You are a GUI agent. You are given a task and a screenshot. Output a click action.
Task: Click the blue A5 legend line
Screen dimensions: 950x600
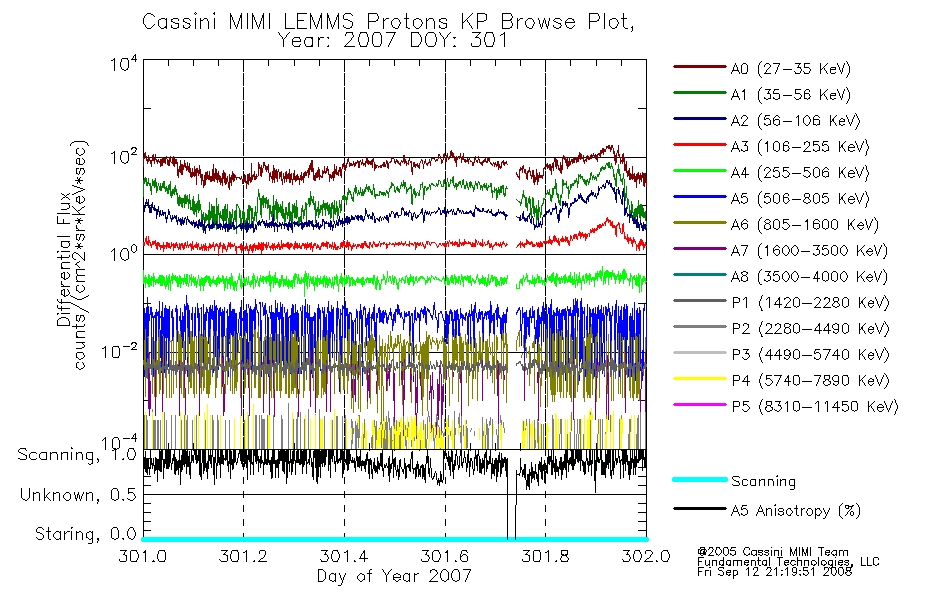pos(699,197)
